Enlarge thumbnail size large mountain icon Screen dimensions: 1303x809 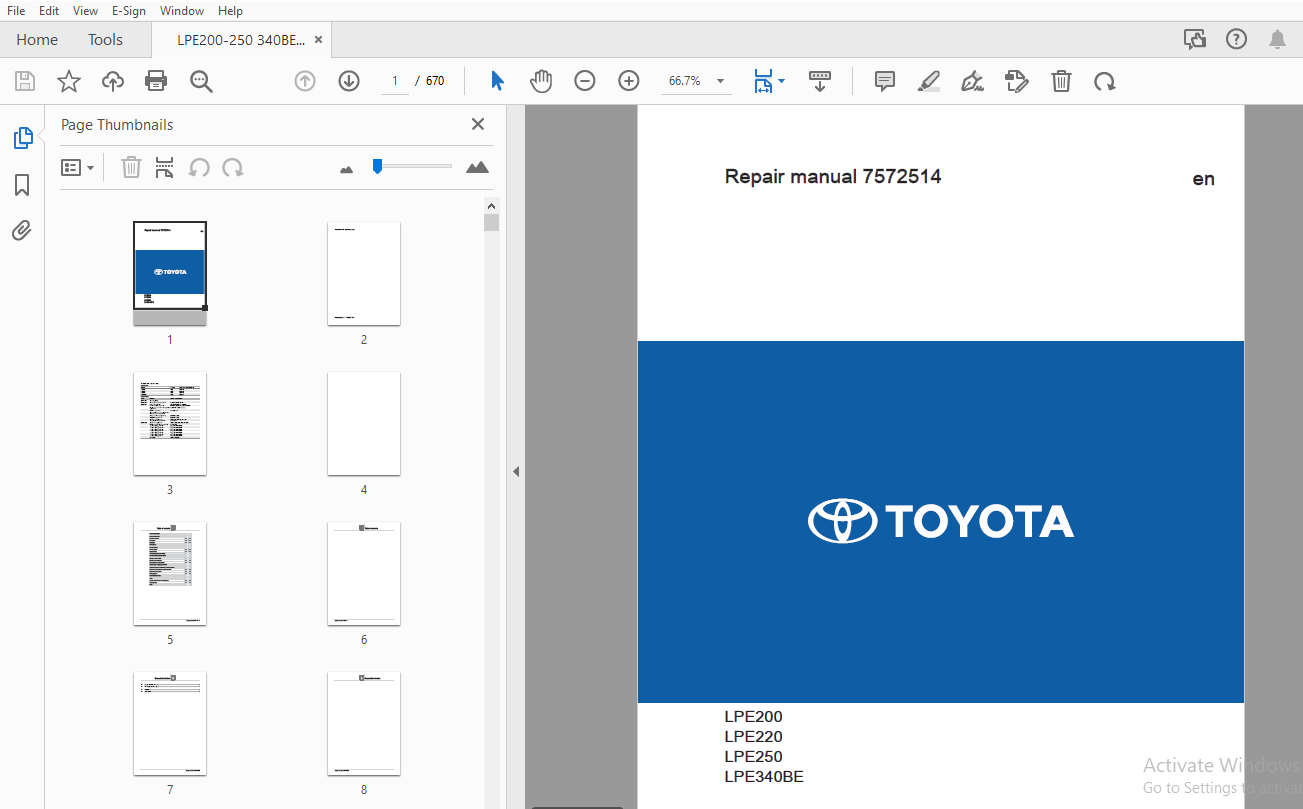(477, 167)
